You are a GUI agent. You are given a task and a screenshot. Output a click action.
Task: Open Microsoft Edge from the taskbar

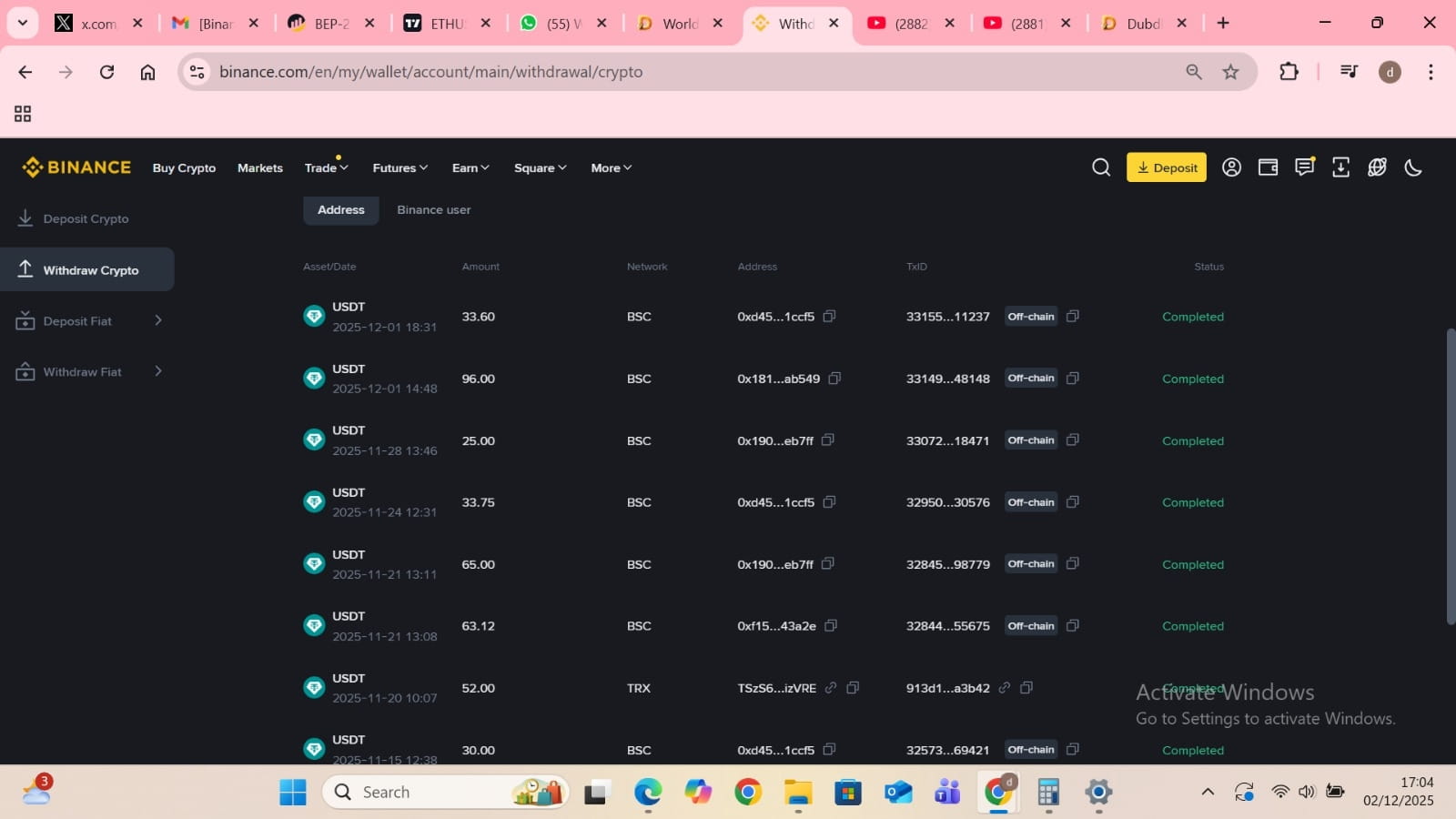pyautogui.click(x=648, y=792)
